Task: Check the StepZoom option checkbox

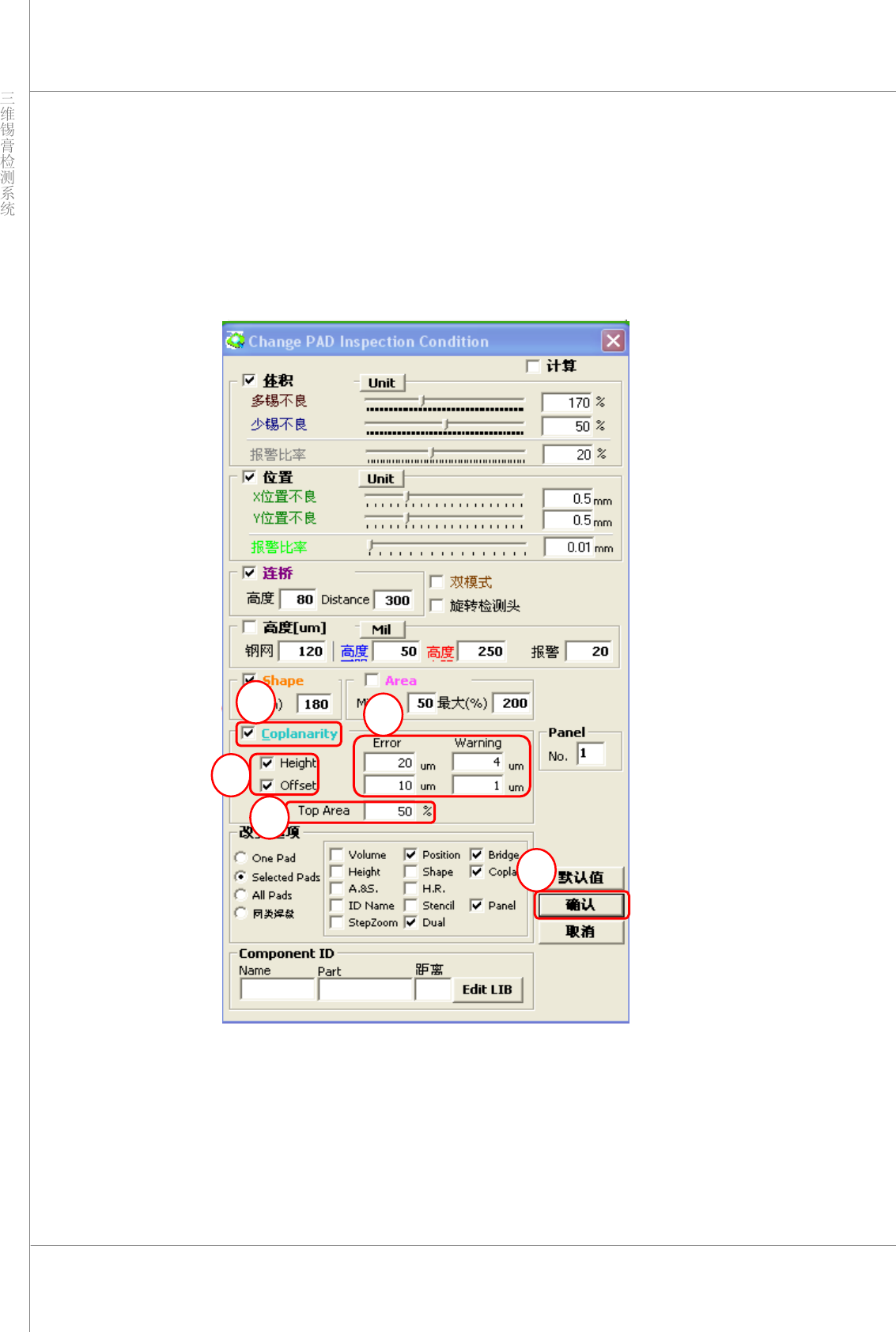Action: click(337, 922)
